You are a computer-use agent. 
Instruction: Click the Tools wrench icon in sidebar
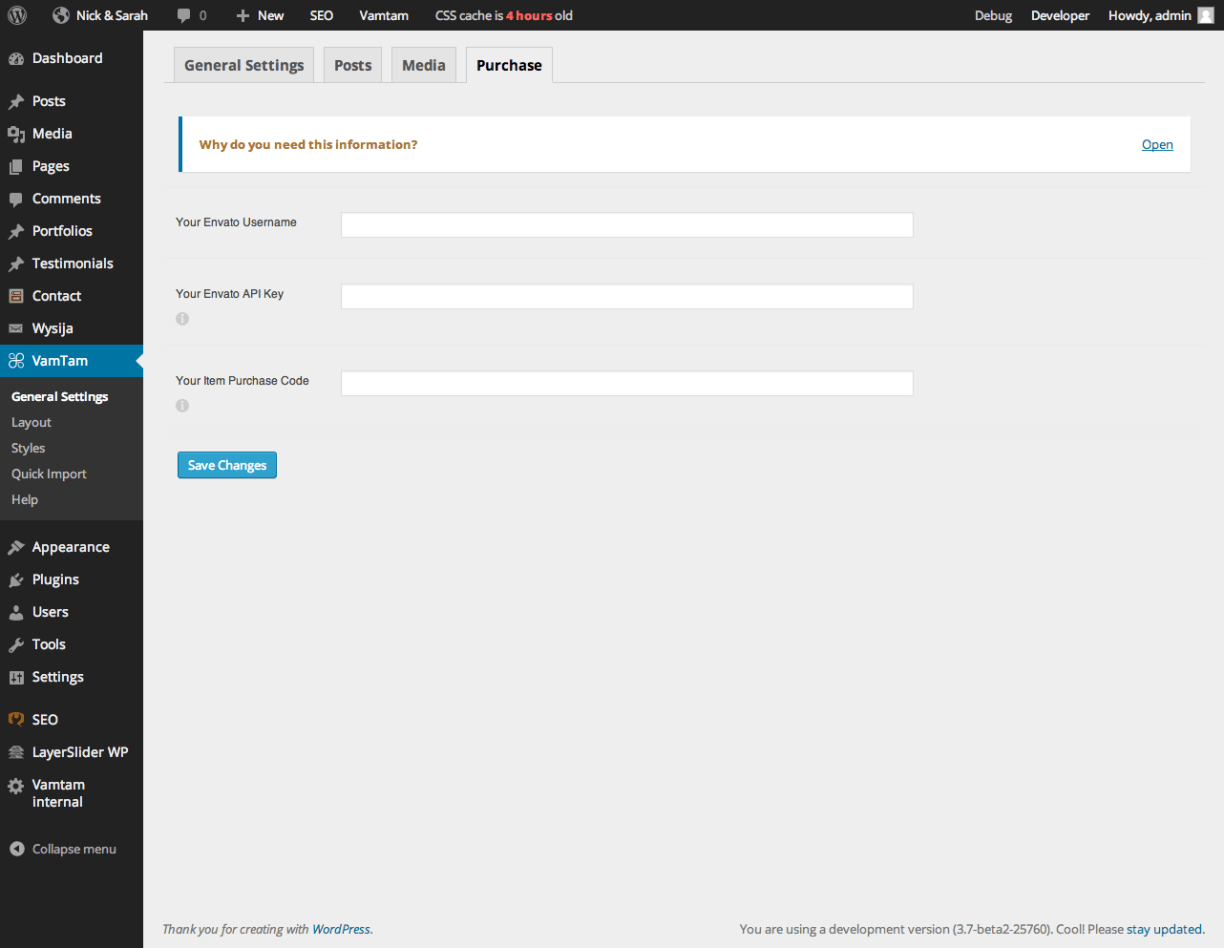point(16,645)
